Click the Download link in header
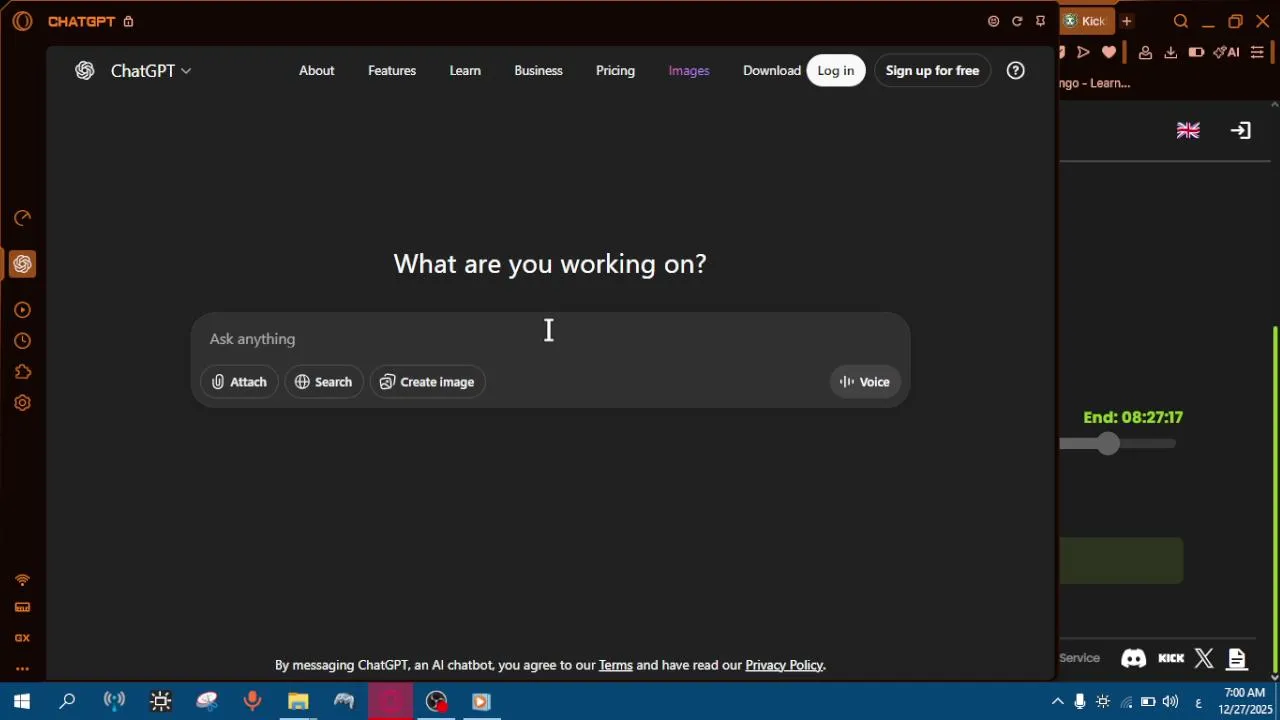This screenshot has height=720, width=1280. tap(772, 71)
